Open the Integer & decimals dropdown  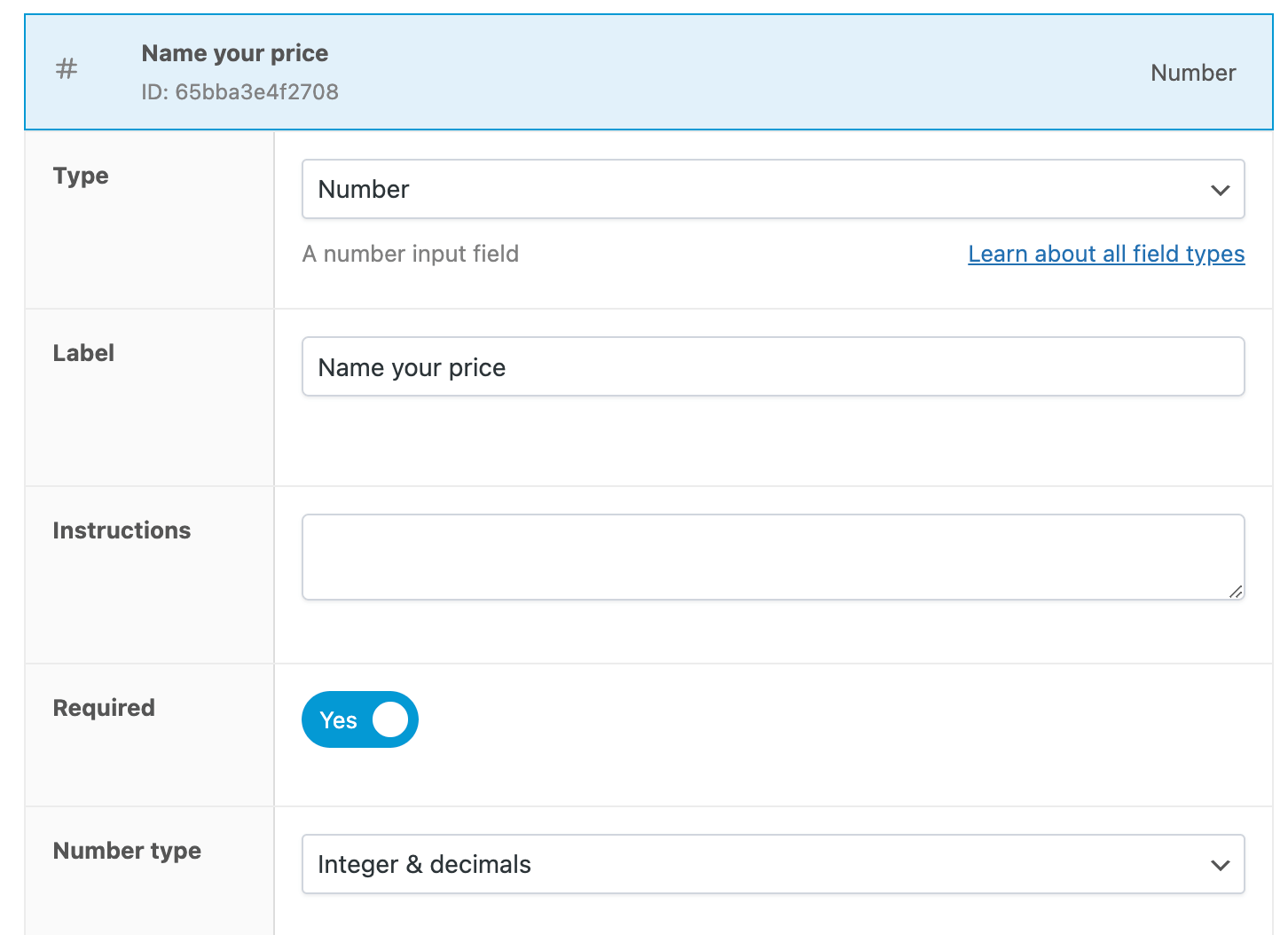772,865
